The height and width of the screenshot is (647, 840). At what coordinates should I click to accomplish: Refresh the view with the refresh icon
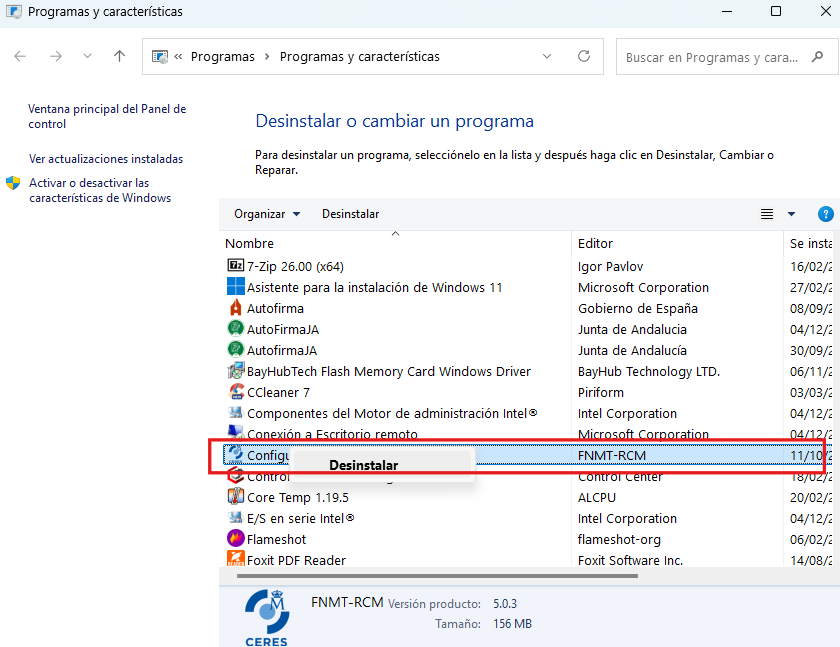[x=584, y=56]
